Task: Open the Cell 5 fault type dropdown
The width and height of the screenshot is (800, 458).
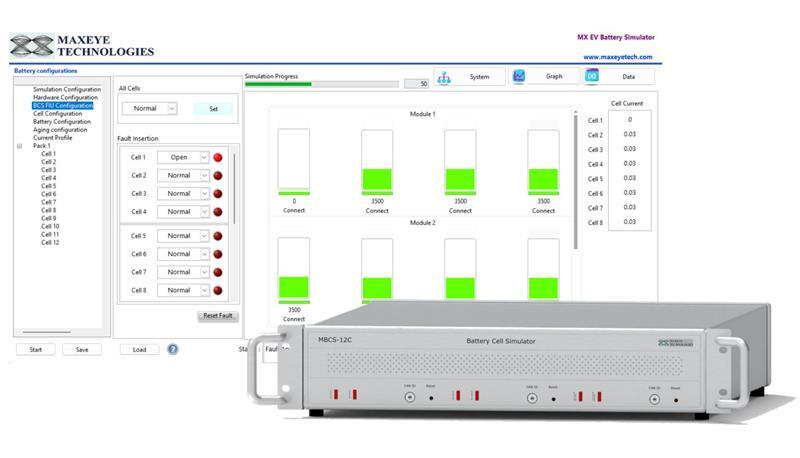Action: coord(183,236)
